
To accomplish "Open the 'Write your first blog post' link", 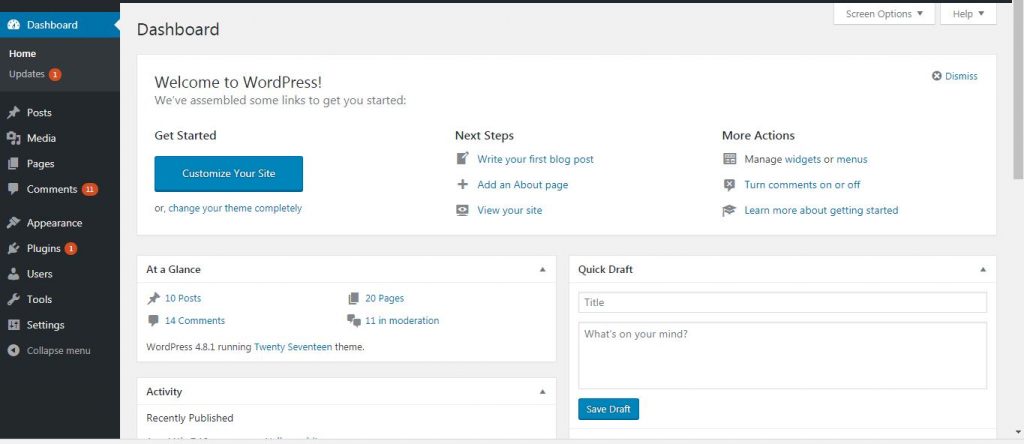I will [535, 159].
